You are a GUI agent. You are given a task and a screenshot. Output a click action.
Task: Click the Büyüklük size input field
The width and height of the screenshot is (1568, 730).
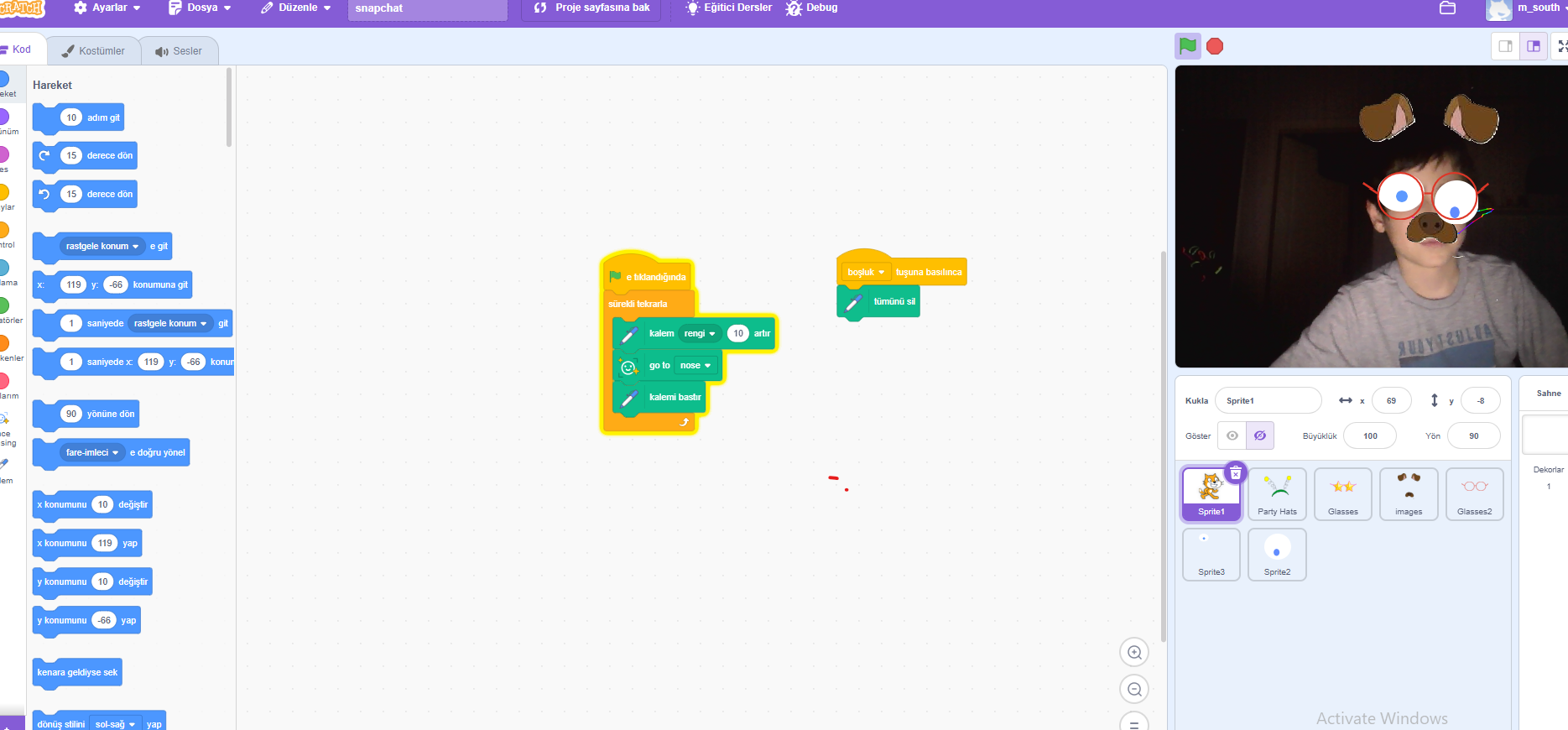click(x=1369, y=436)
